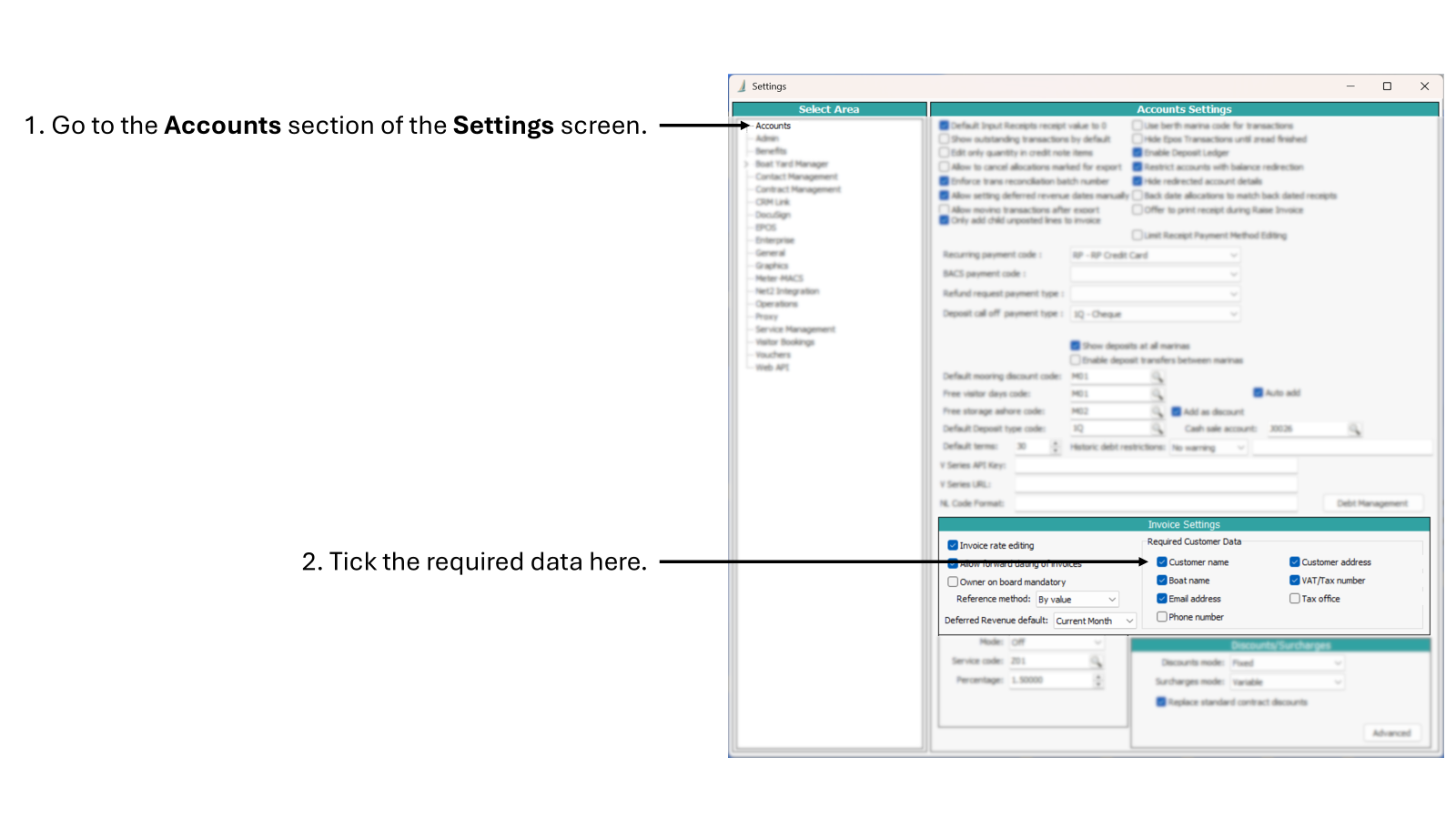Tick Limit Receipt Payment Method Editing
The image size is (1456, 819).
click(1137, 236)
